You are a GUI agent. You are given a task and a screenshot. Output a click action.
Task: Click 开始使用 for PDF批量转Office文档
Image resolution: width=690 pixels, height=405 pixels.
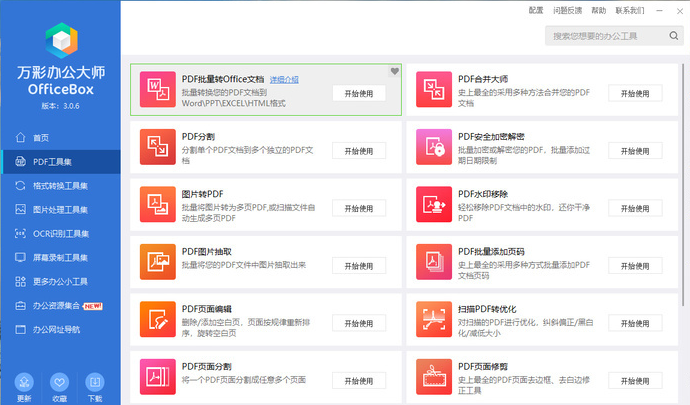pos(359,93)
